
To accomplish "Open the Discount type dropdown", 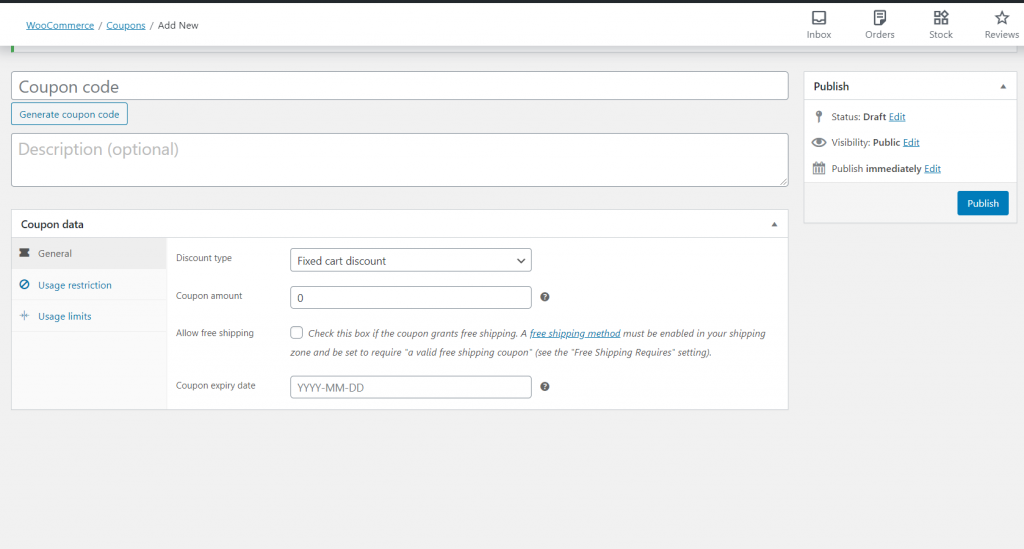I will [411, 260].
